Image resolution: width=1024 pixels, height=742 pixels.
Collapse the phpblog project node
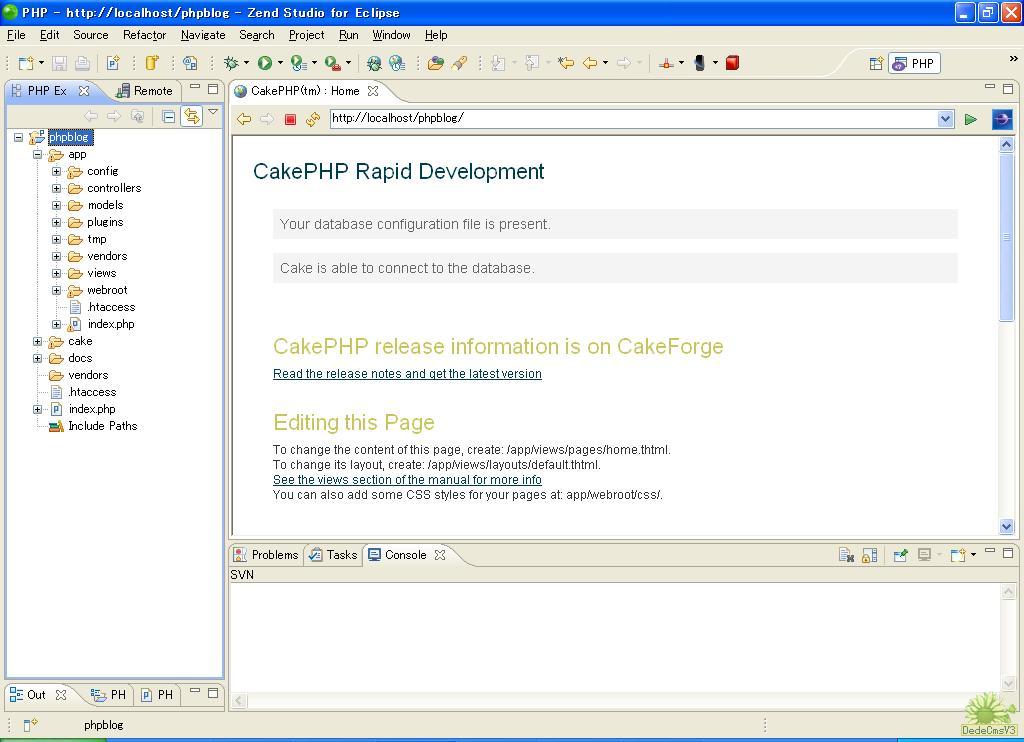click(x=18, y=137)
